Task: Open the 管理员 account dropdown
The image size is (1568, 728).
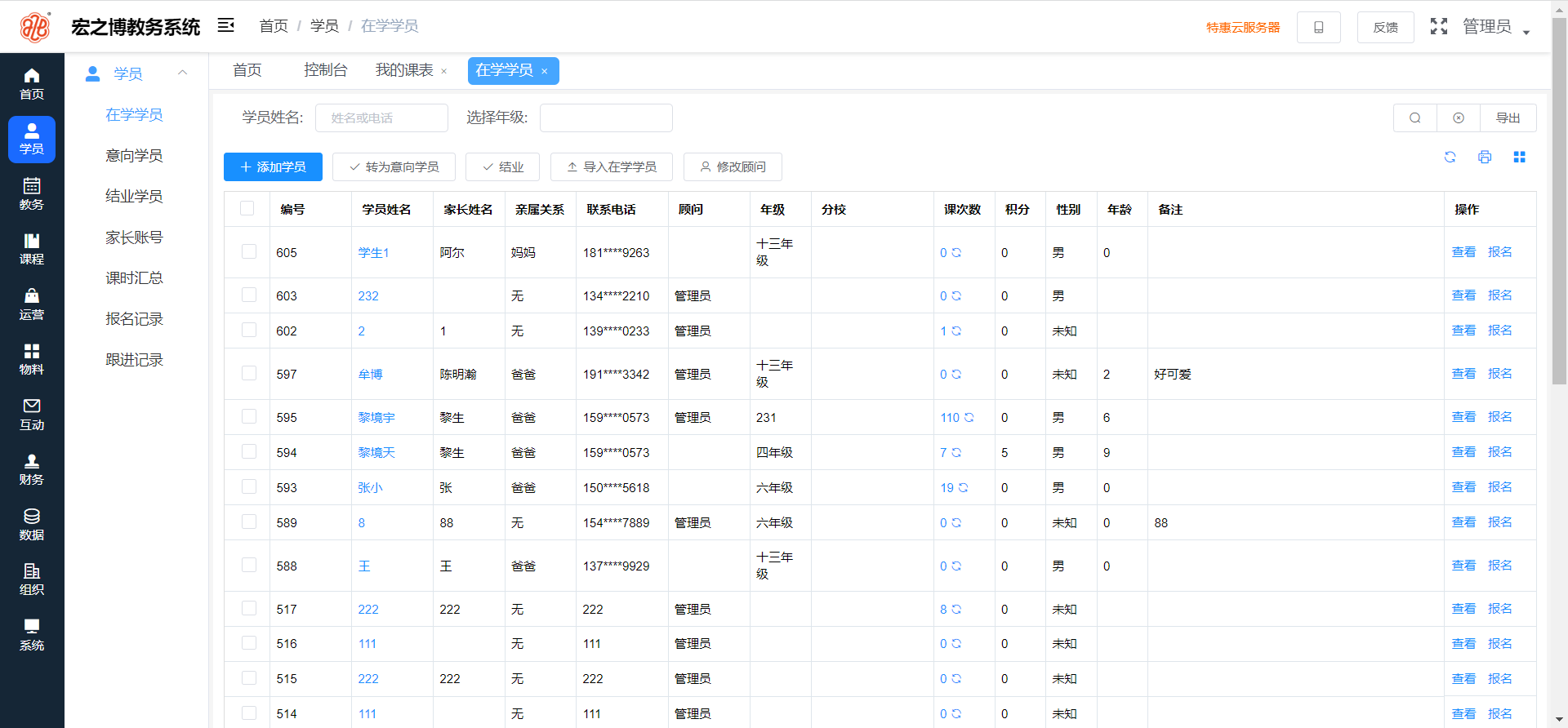Action: click(1496, 27)
